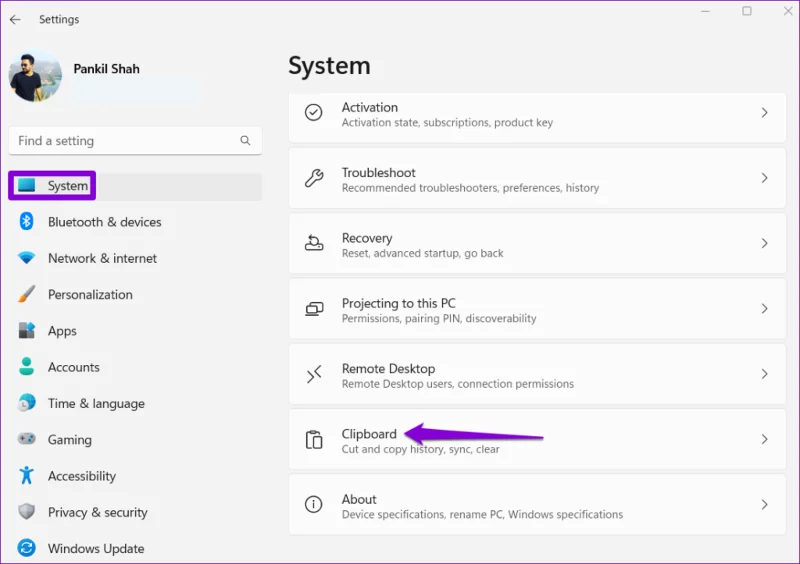Open Windows Update
This screenshot has height=564, width=800.
point(135,548)
